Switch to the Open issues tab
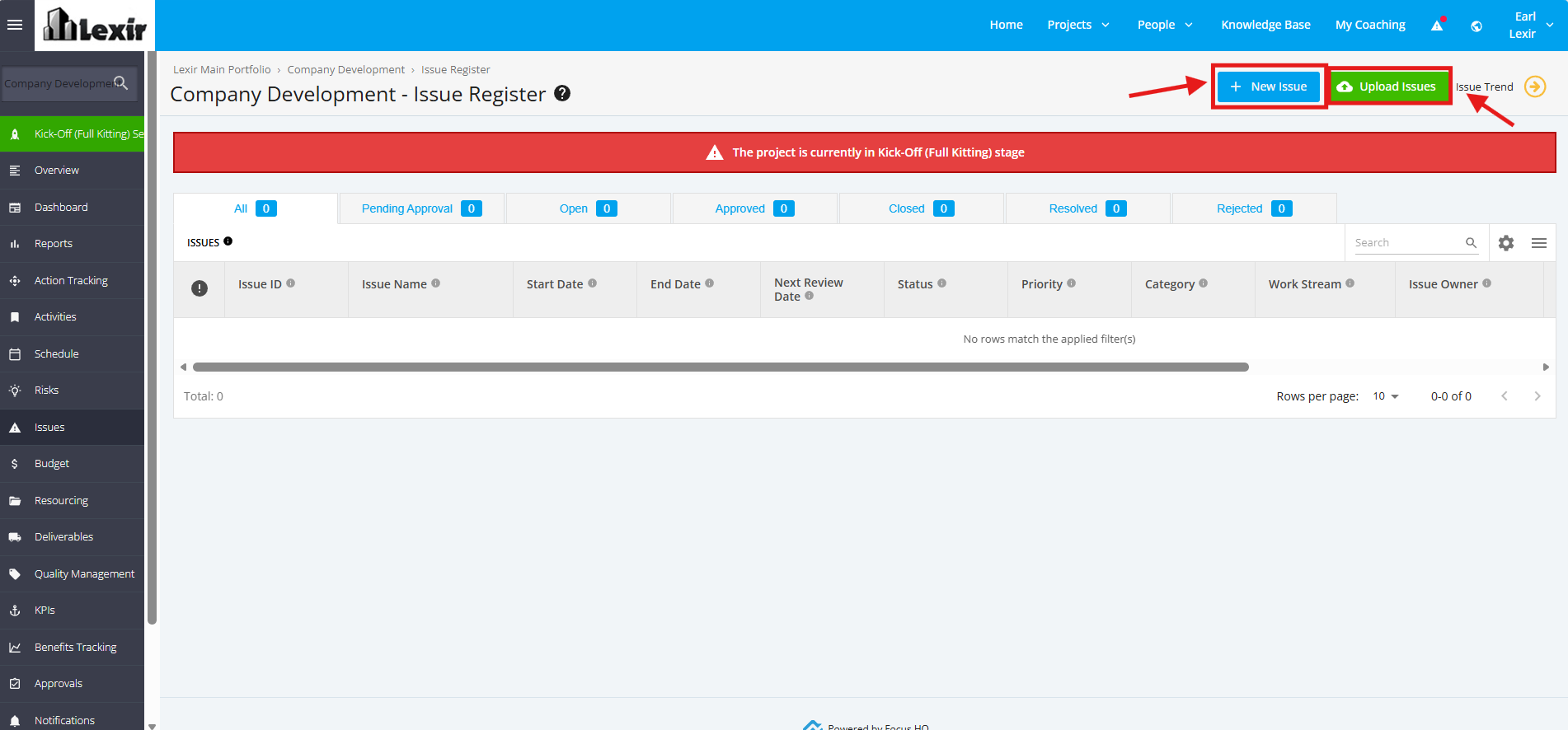The image size is (1568, 730). click(x=589, y=208)
